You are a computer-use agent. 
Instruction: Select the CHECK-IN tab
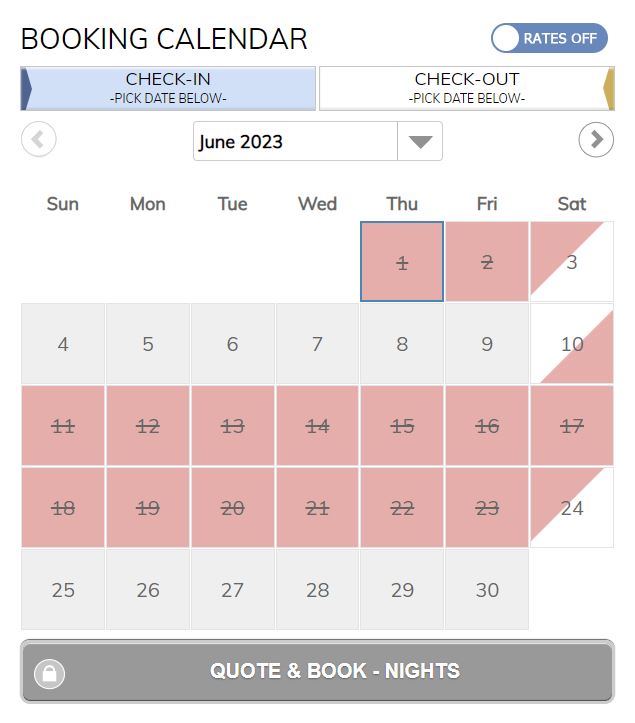168,88
